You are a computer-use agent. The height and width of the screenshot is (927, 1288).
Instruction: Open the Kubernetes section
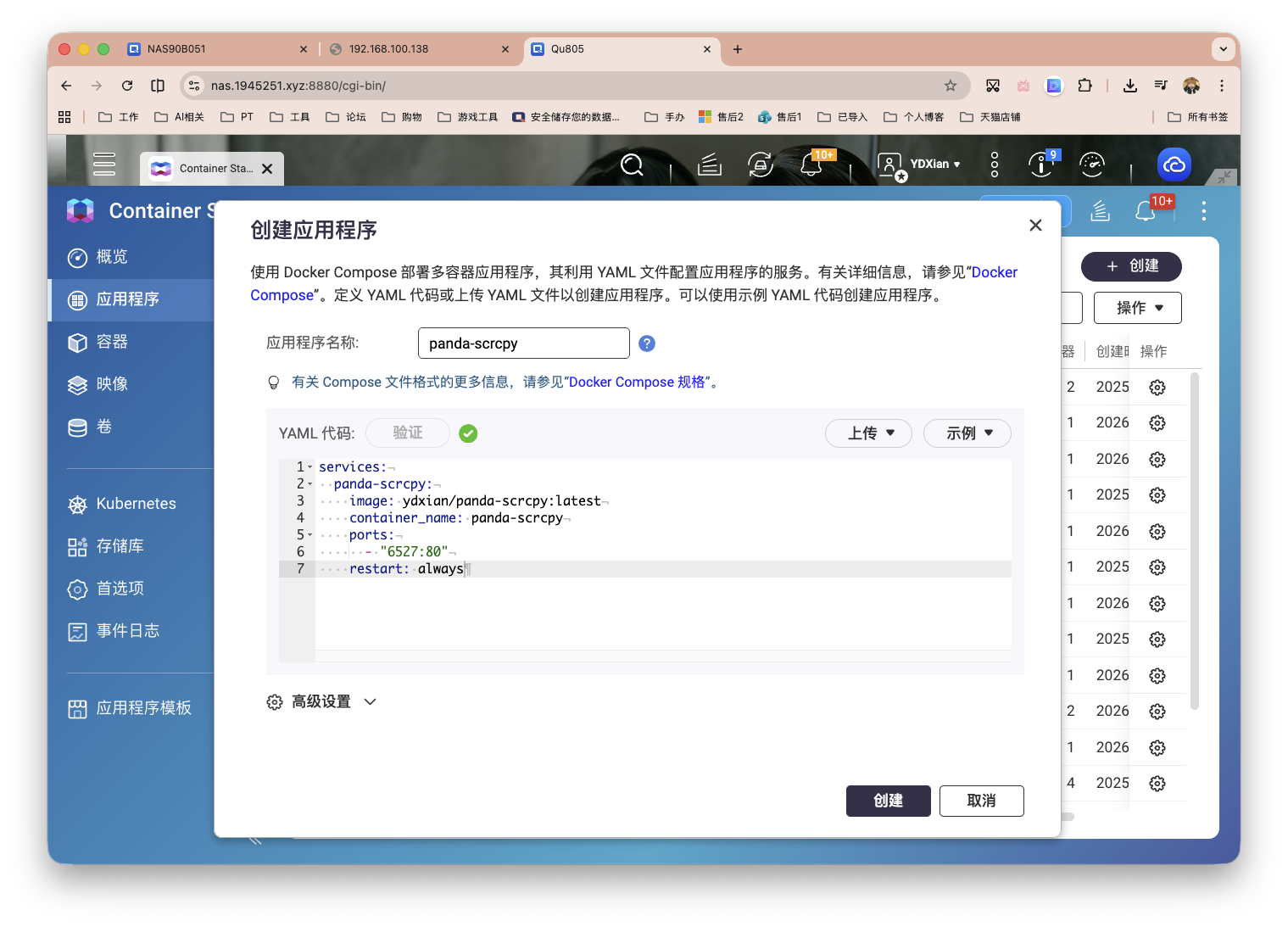click(x=136, y=503)
